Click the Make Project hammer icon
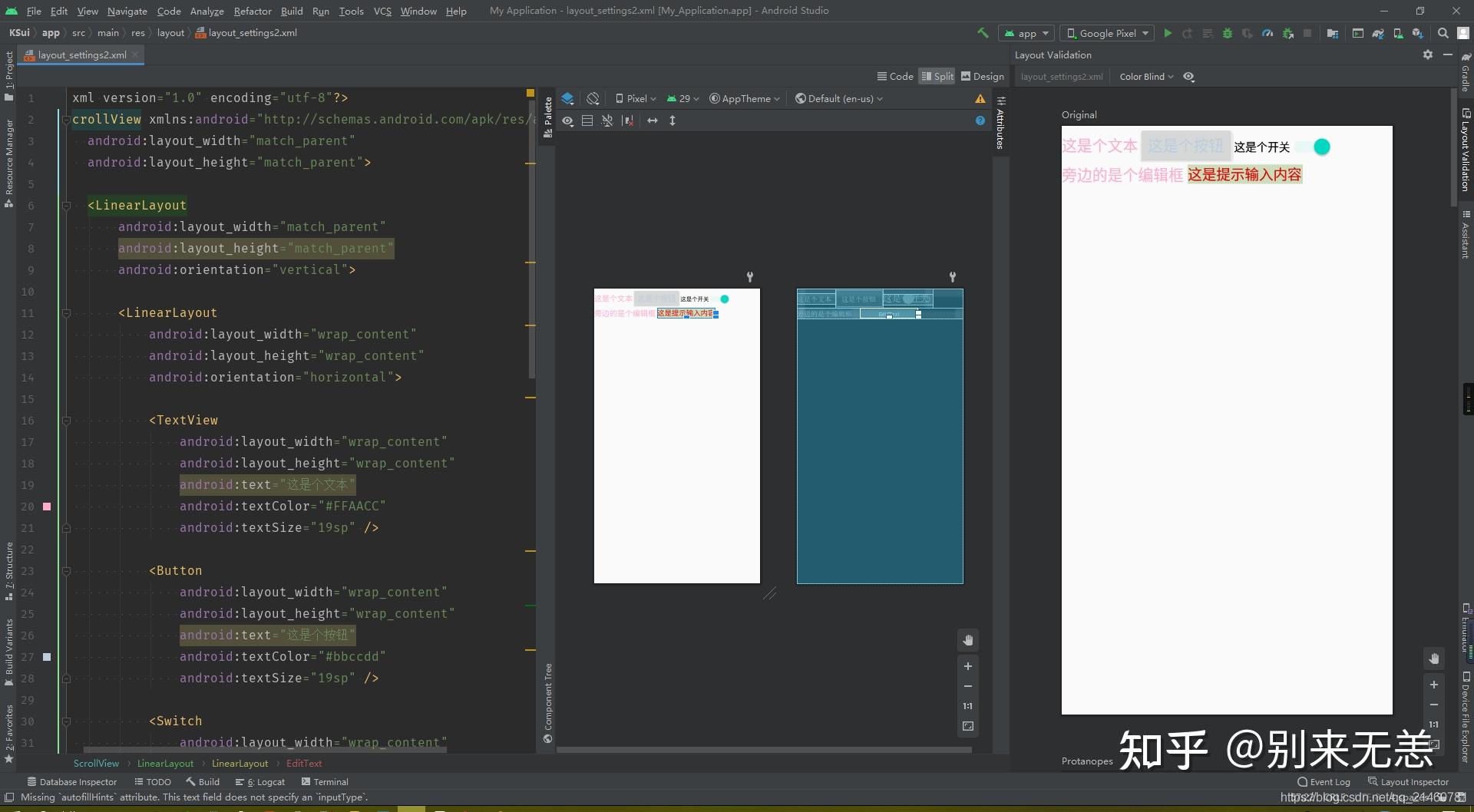 983,33
